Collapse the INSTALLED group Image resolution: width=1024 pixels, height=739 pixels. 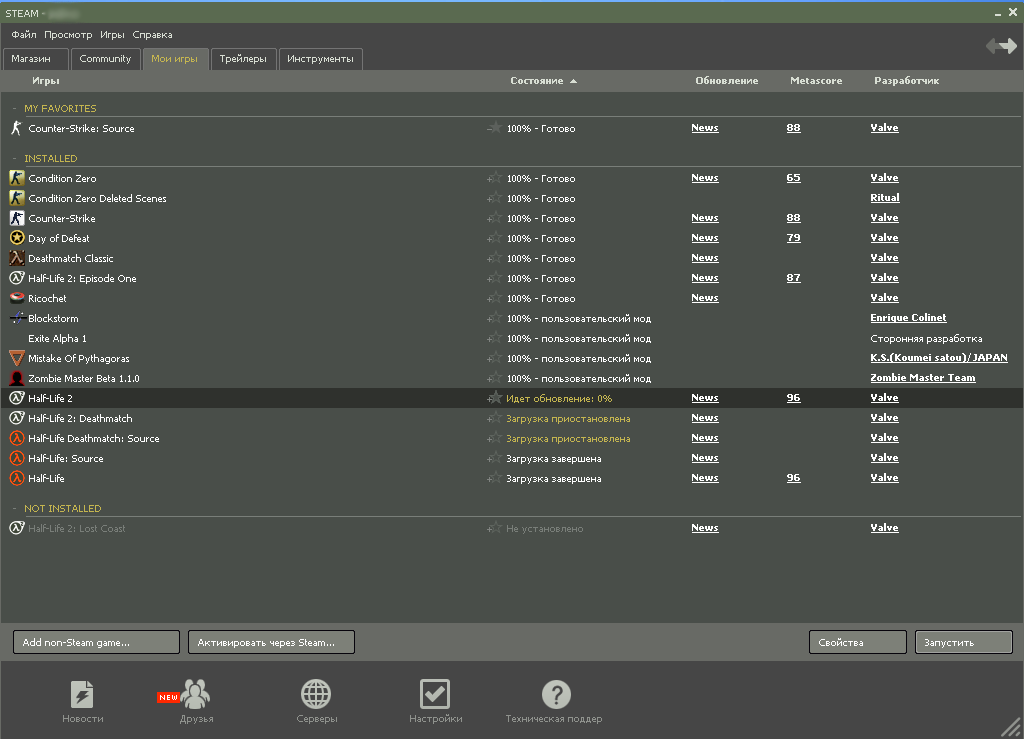[x=14, y=159]
